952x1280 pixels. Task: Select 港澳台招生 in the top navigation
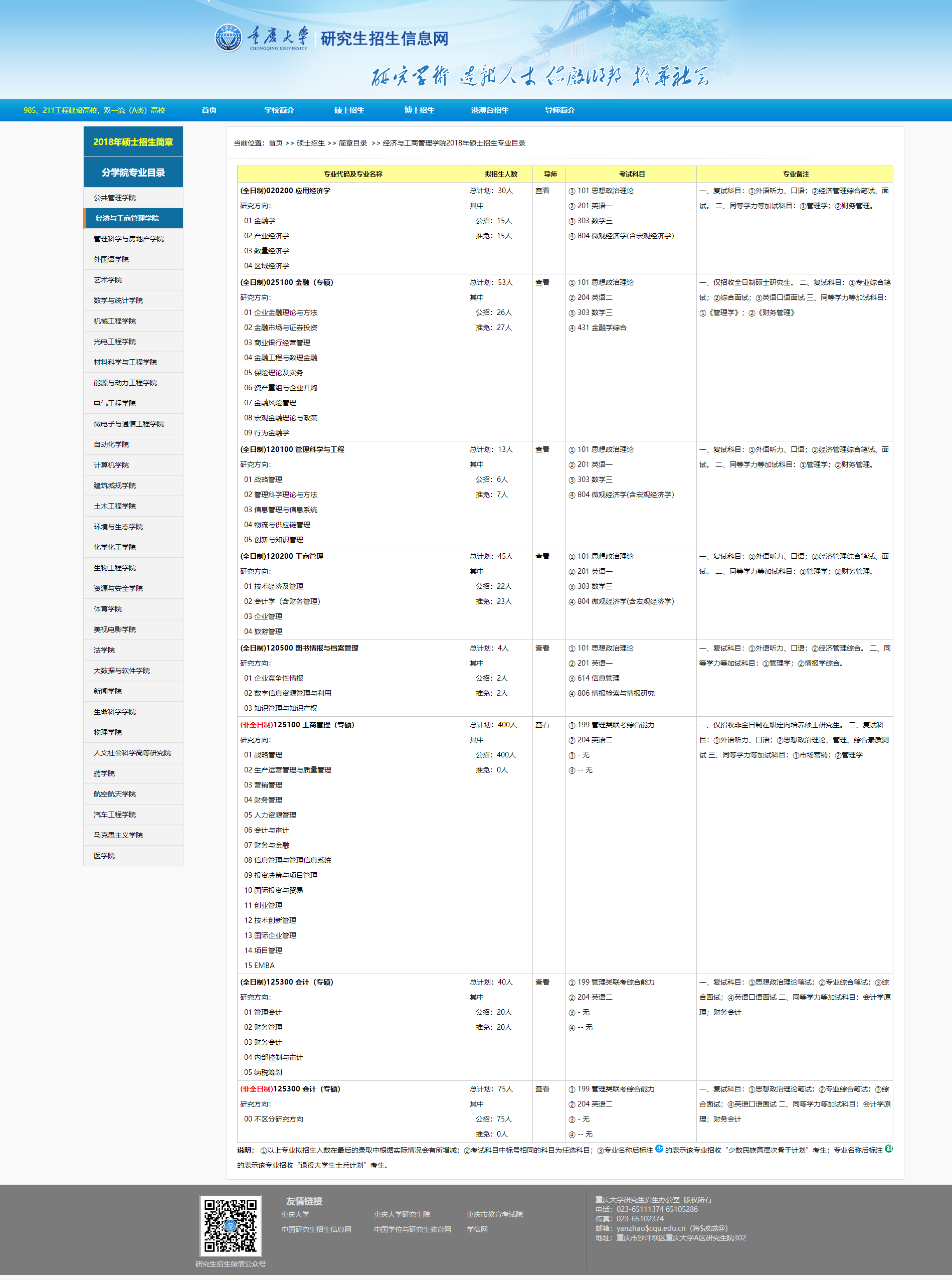[489, 110]
